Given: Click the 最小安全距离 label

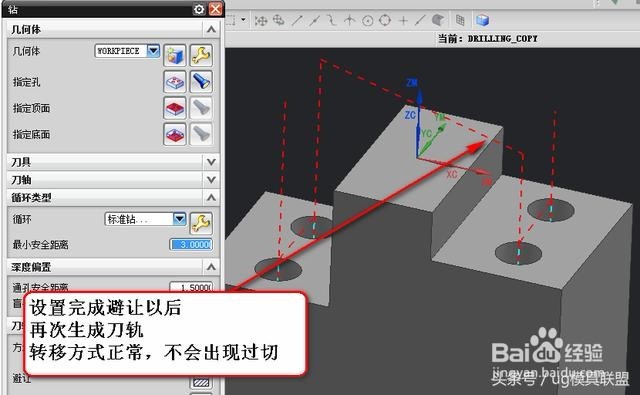Looking at the screenshot, I should 40,245.
